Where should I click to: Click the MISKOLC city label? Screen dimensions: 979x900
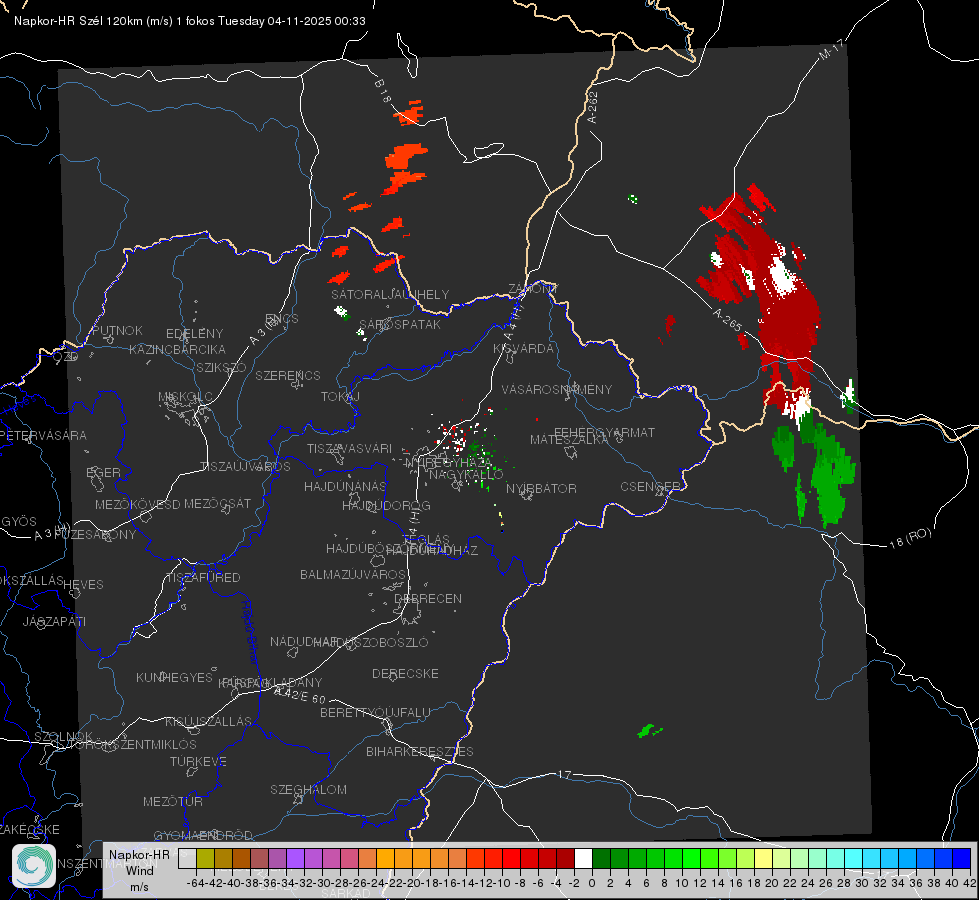click(x=185, y=397)
